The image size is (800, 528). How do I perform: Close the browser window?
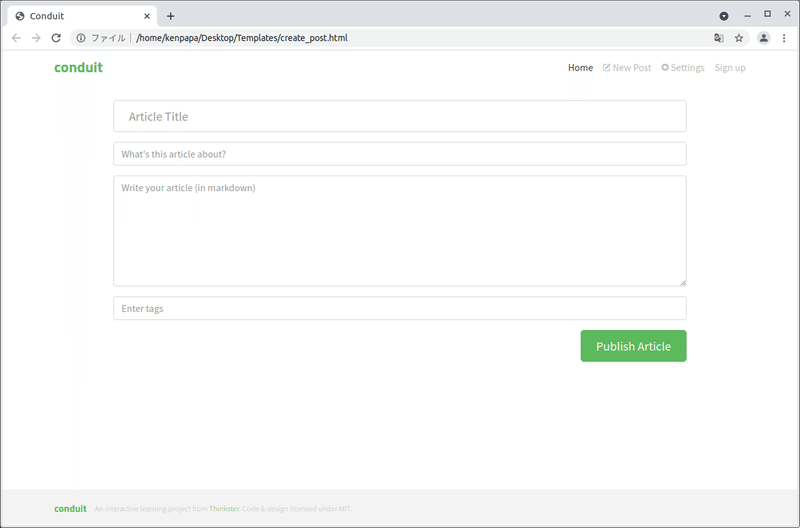tap(787, 14)
